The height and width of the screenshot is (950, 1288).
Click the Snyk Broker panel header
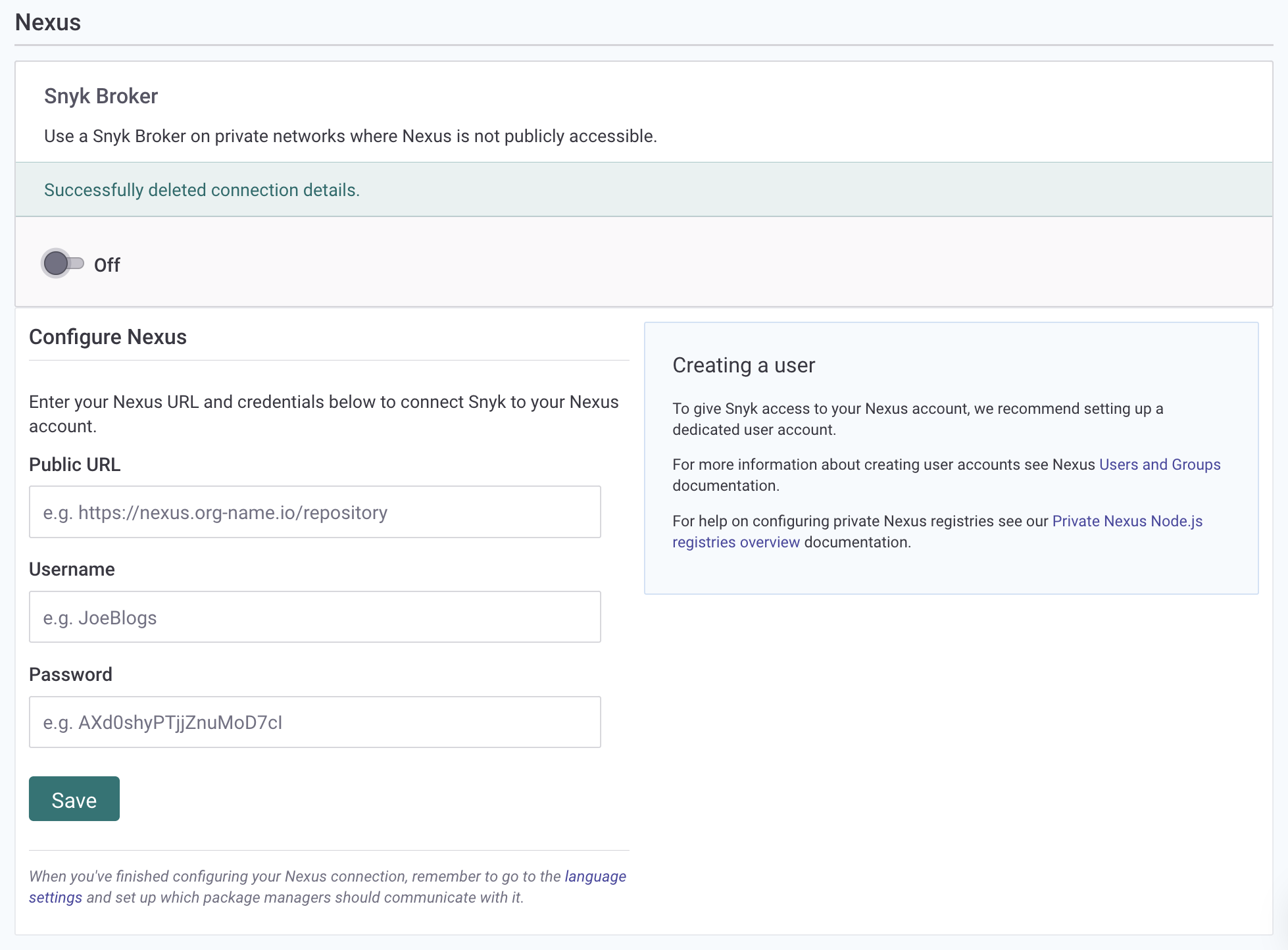click(x=101, y=95)
